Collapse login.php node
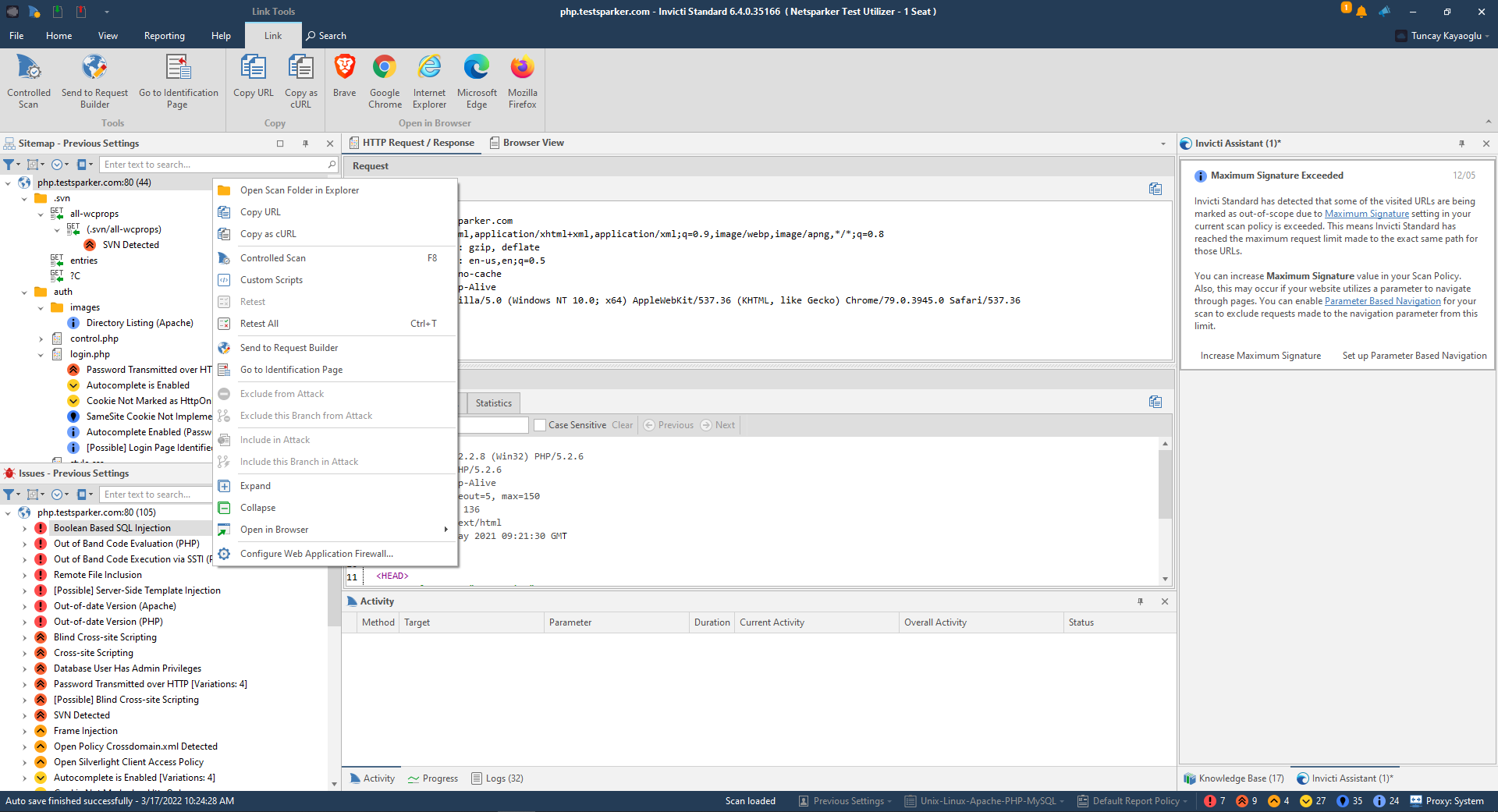The image size is (1498, 812). (41, 355)
